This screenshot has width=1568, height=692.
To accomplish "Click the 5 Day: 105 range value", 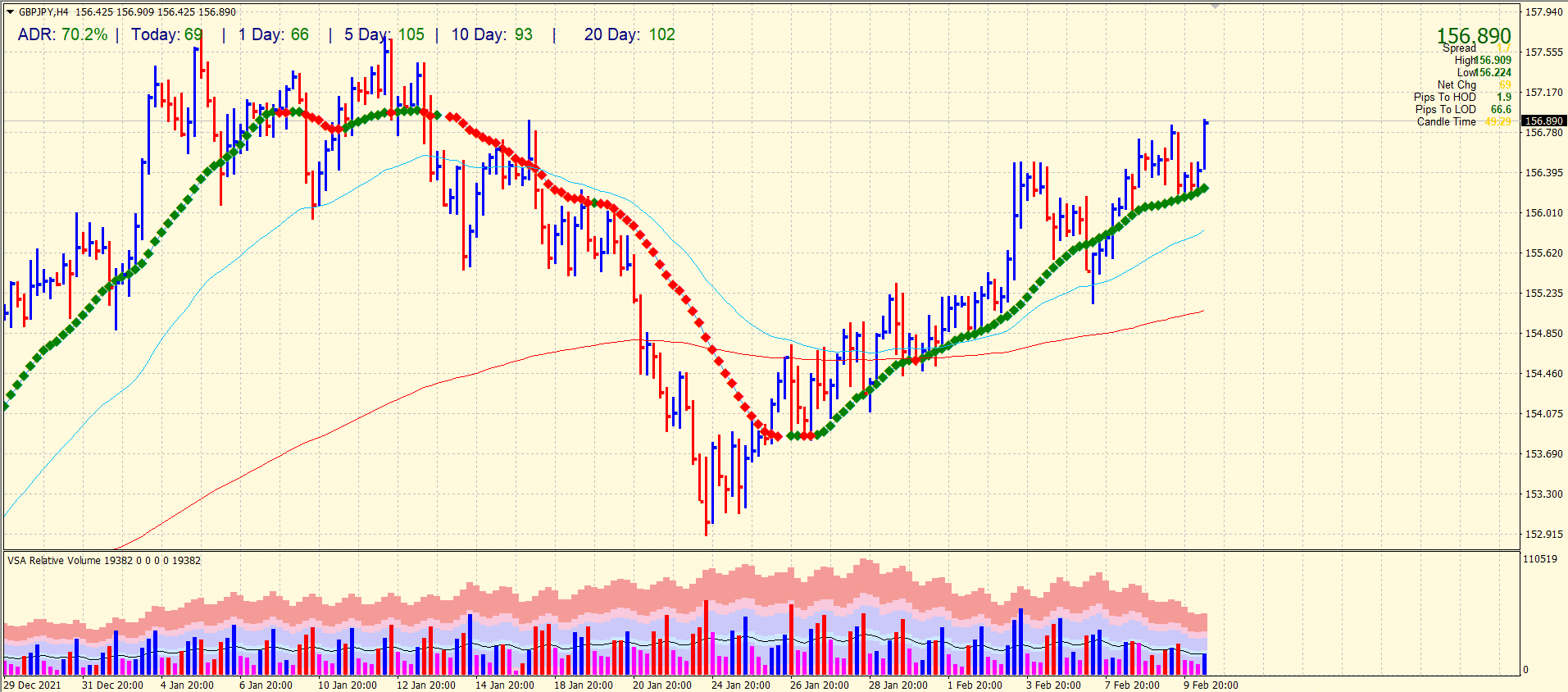I will point(384,34).
